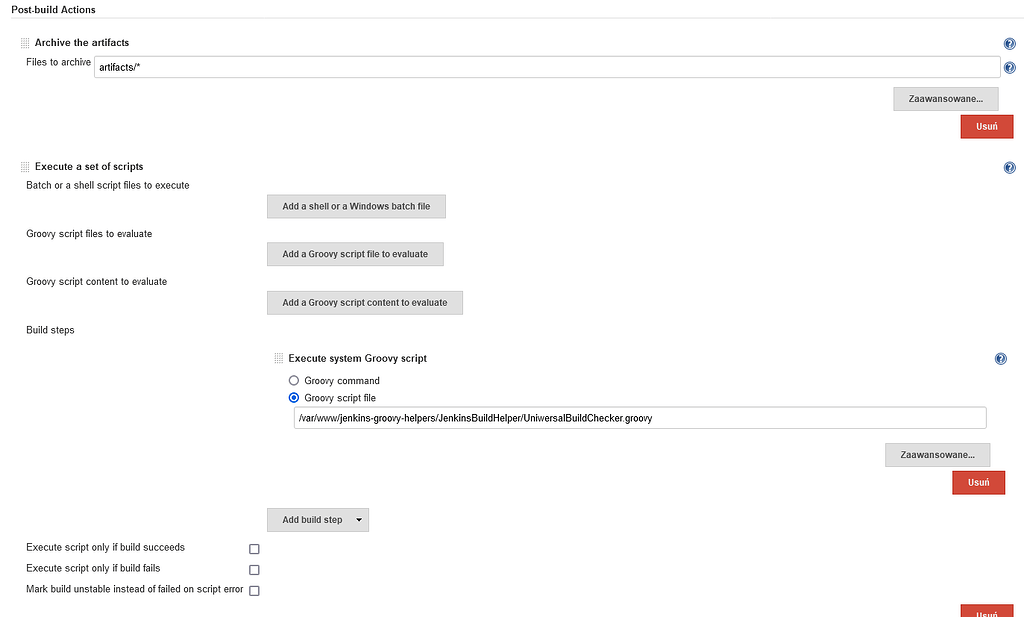The height and width of the screenshot is (617, 1024).
Task: Check Execute script only if build fails
Action: pyautogui.click(x=254, y=569)
